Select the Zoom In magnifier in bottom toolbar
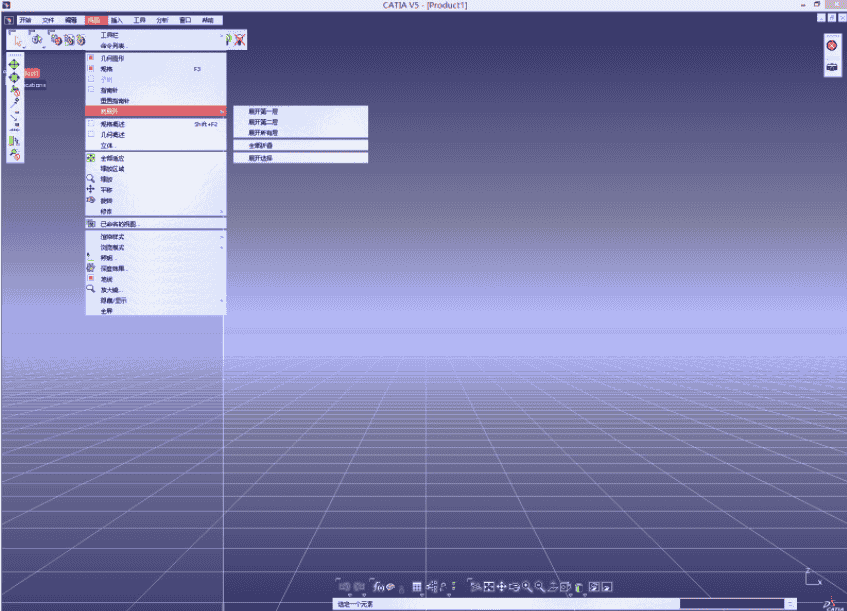Screen dimensions: 847x611 (x=527, y=587)
